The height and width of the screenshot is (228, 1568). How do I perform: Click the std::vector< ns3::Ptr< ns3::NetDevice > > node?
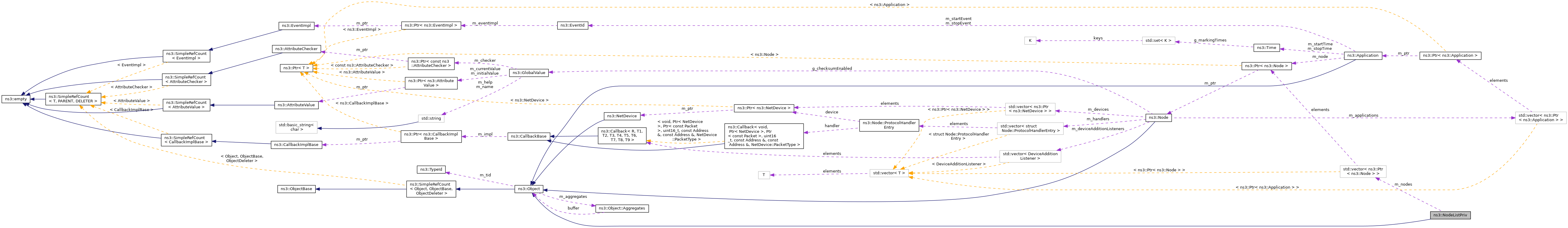(x=1030, y=110)
